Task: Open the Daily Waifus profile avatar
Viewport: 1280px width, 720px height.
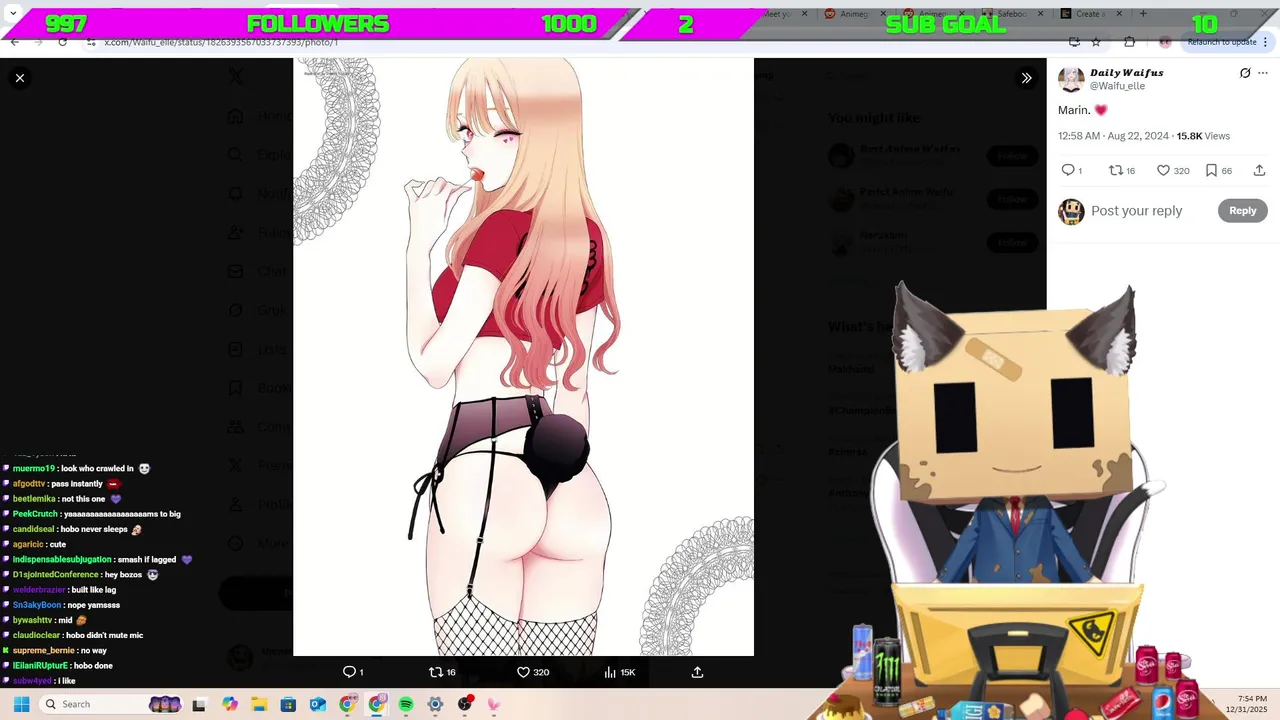Action: coord(1071,79)
